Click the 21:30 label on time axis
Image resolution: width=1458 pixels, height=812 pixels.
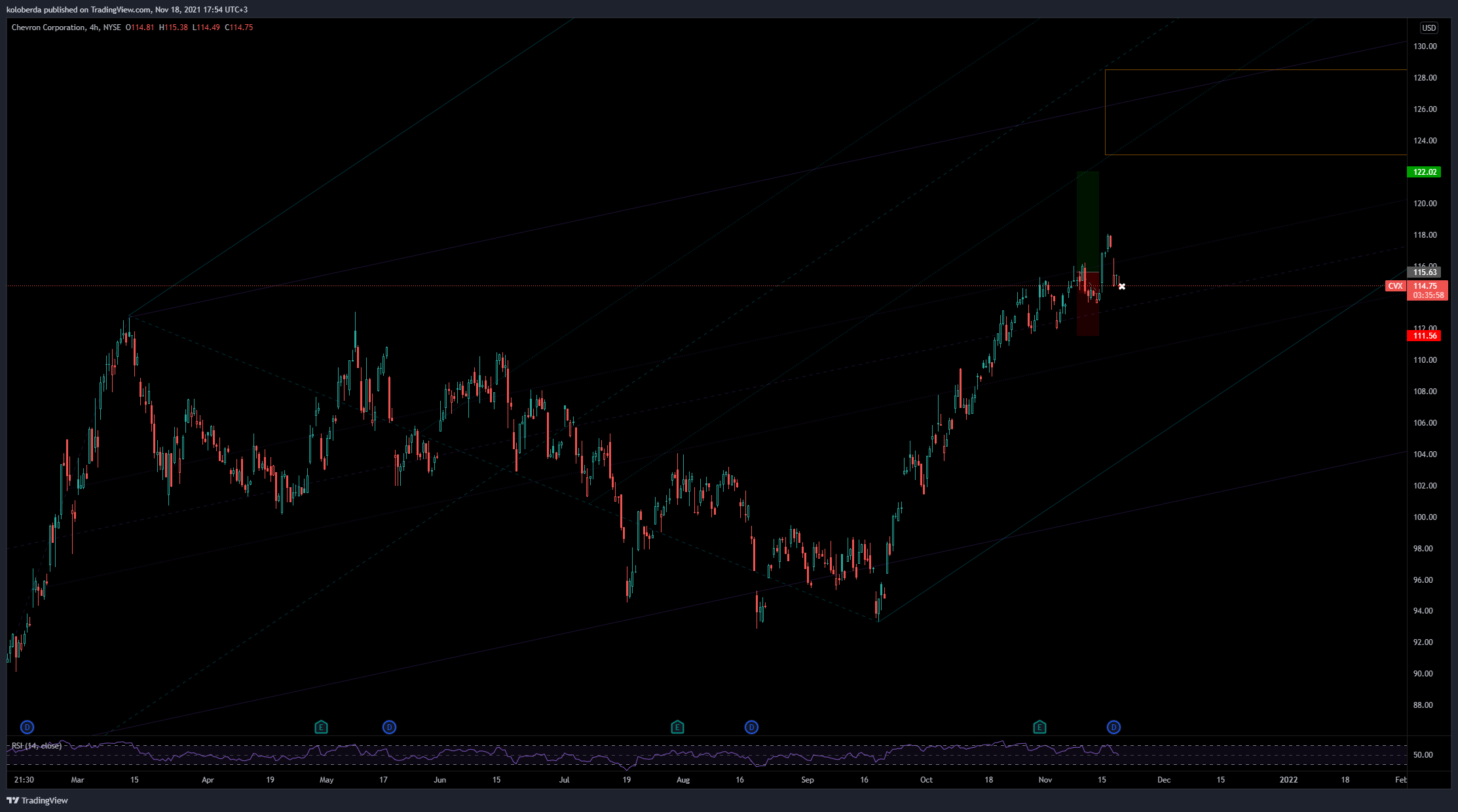tap(24, 780)
